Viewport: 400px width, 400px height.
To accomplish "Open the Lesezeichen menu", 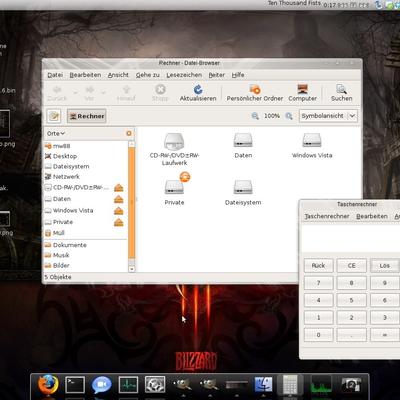I will click(184, 75).
